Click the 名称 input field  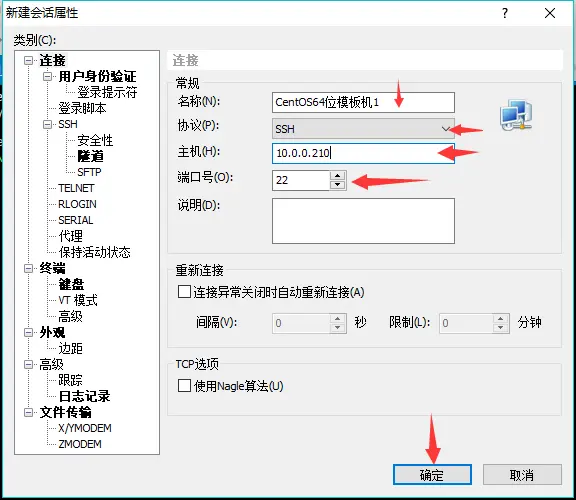click(x=363, y=102)
